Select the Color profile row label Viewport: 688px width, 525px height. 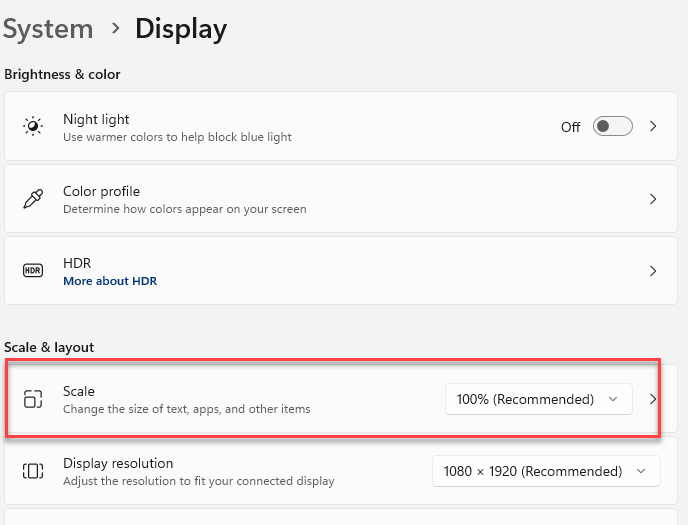click(101, 191)
